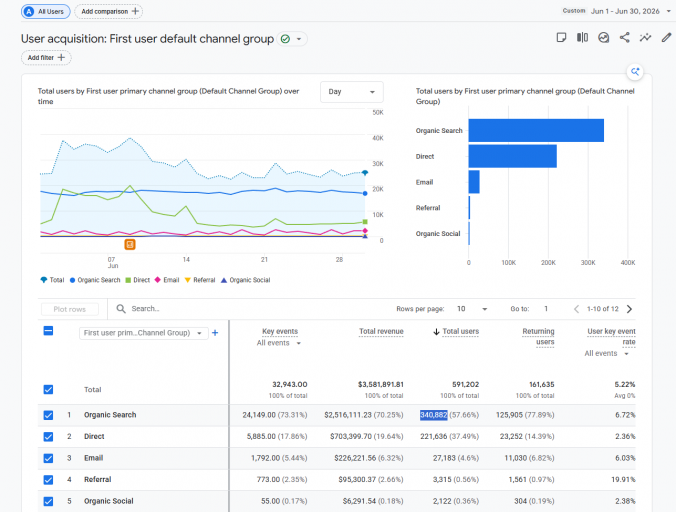Click the Add filter button
This screenshot has width=676, height=512.
point(46,58)
